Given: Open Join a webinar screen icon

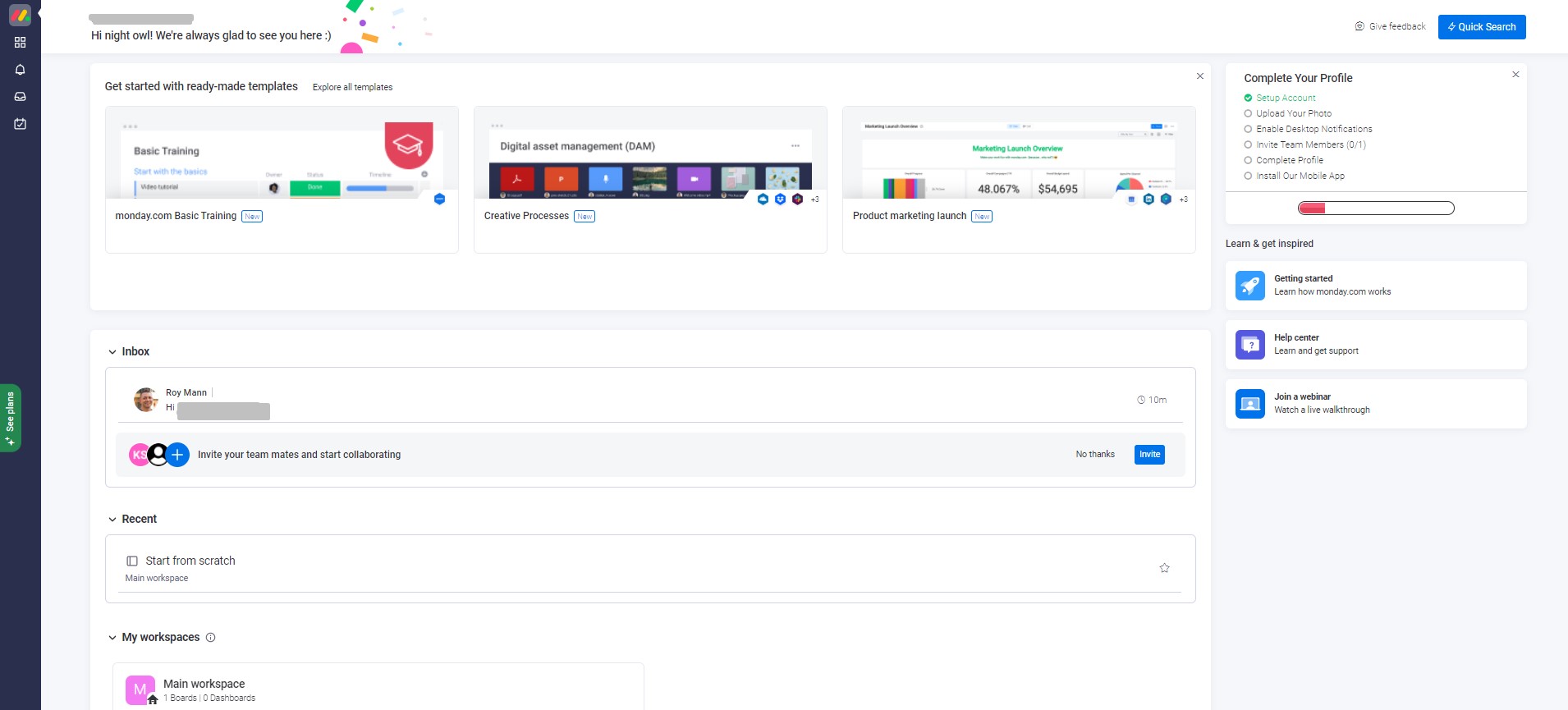Looking at the screenshot, I should [1249, 404].
